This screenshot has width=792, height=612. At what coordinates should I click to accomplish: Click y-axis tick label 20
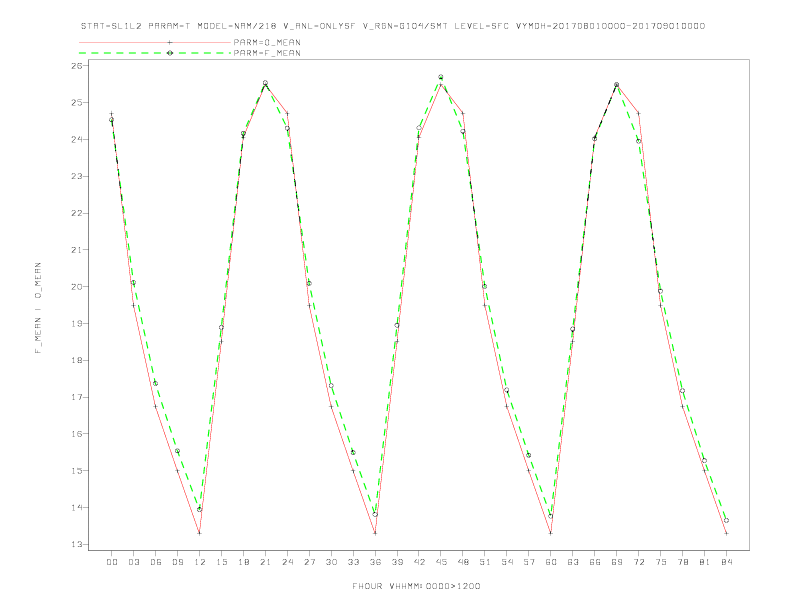tap(76, 286)
